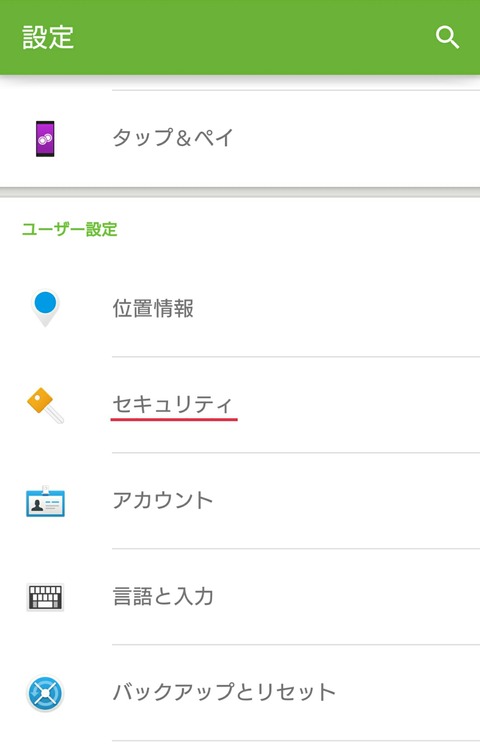Screen dimensions: 480x755
Task: Click the grey divider above ユーザー設定
Action: tap(240, 192)
